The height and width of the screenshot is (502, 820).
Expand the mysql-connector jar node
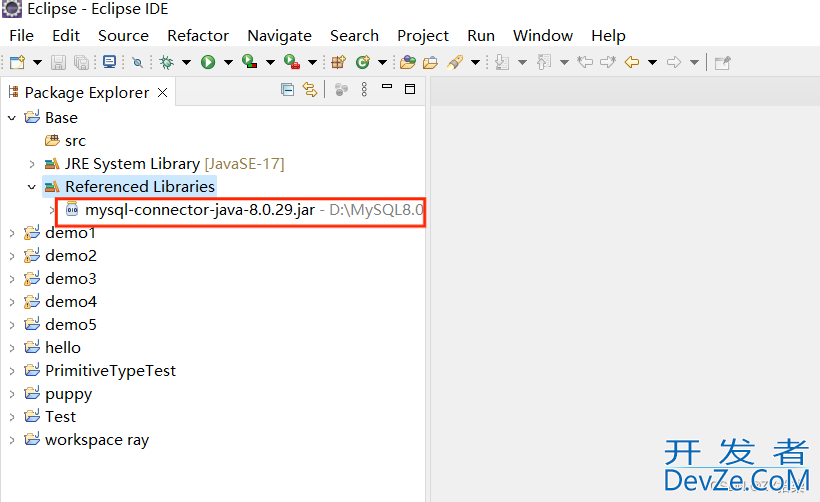[52, 210]
